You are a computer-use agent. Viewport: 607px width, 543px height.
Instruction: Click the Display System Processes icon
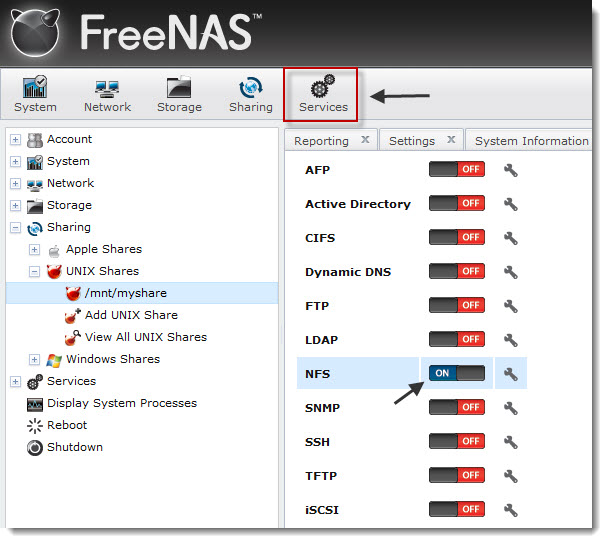point(35,404)
